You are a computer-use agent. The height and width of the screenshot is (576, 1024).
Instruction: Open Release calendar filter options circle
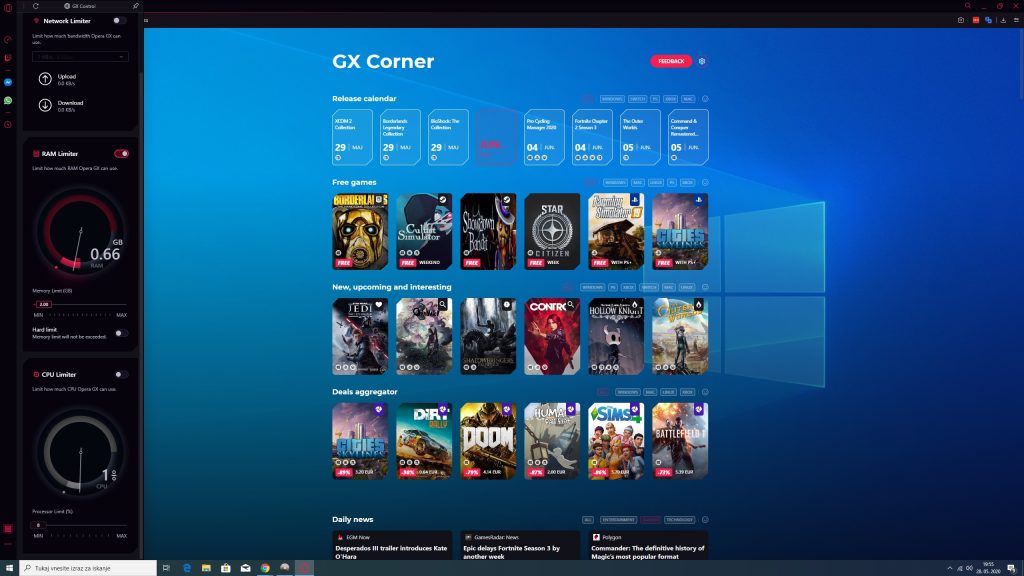pos(705,99)
